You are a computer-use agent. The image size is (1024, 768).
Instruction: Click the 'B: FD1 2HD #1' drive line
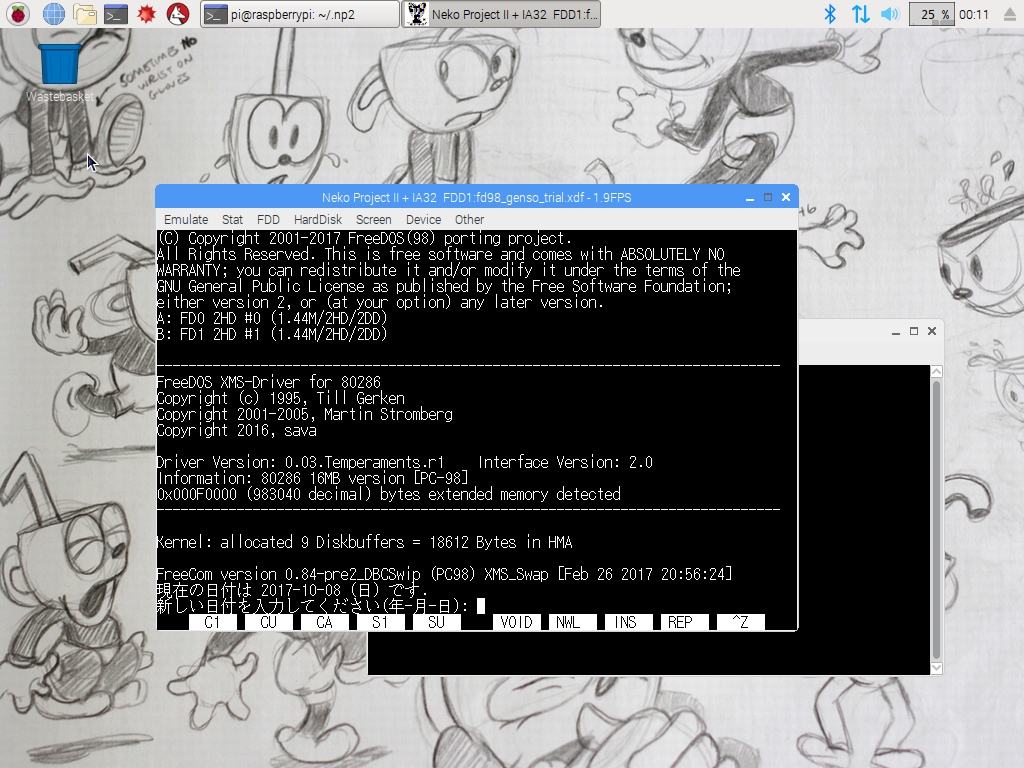(272, 334)
